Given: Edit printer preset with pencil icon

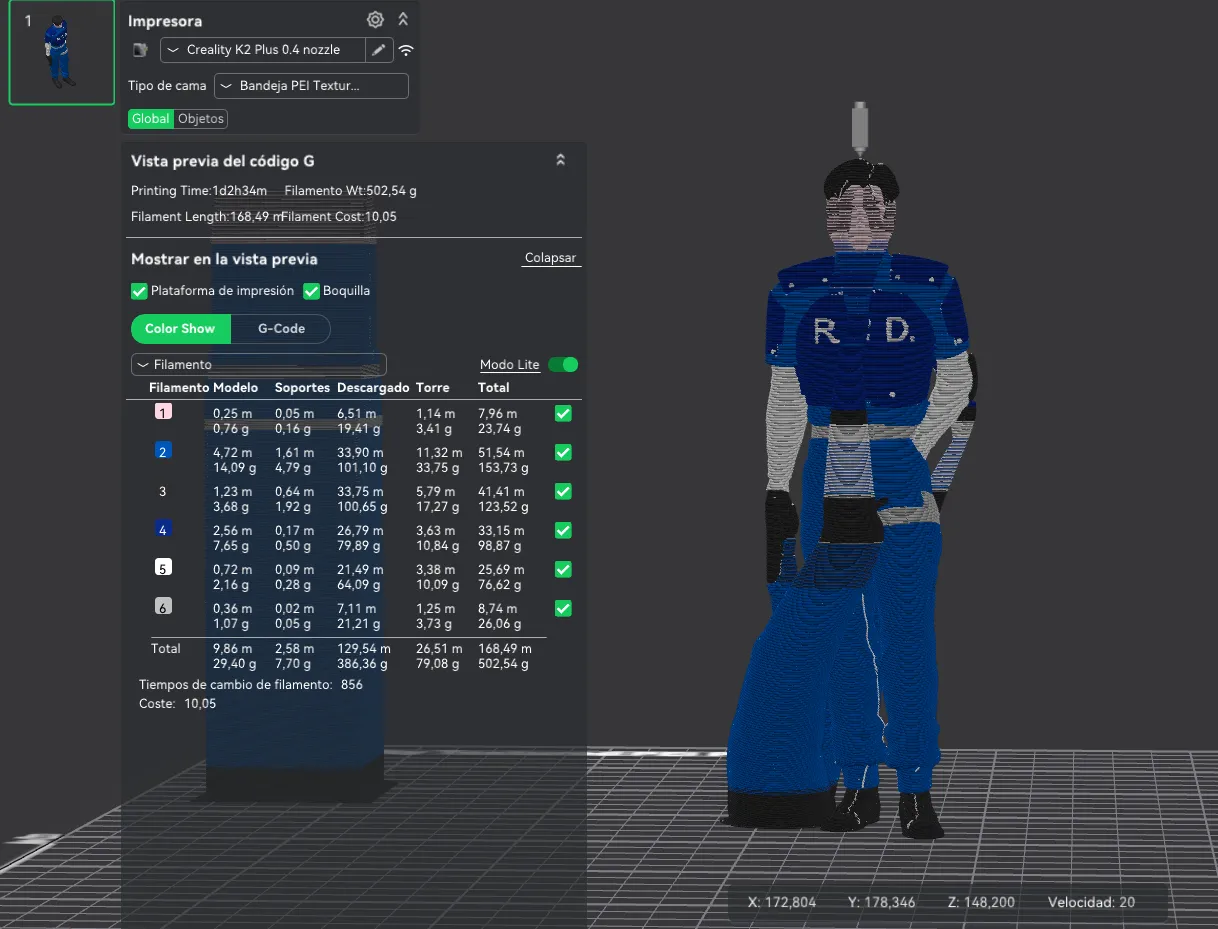Looking at the screenshot, I should 379,50.
